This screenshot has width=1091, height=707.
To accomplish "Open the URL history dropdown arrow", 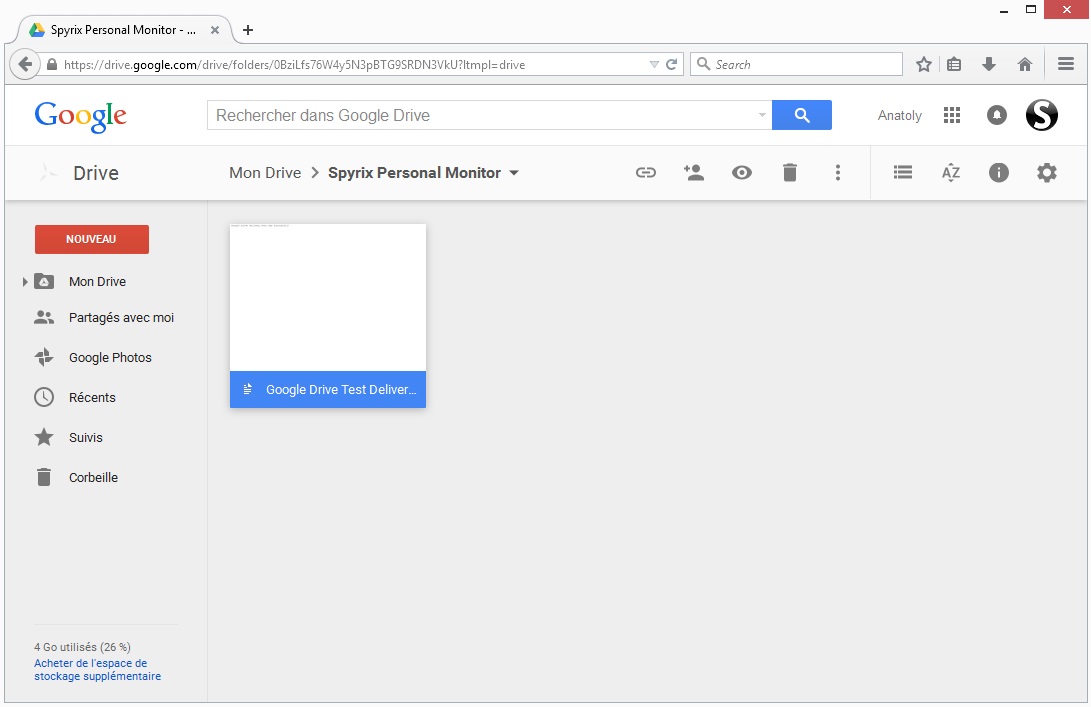I will coord(654,65).
